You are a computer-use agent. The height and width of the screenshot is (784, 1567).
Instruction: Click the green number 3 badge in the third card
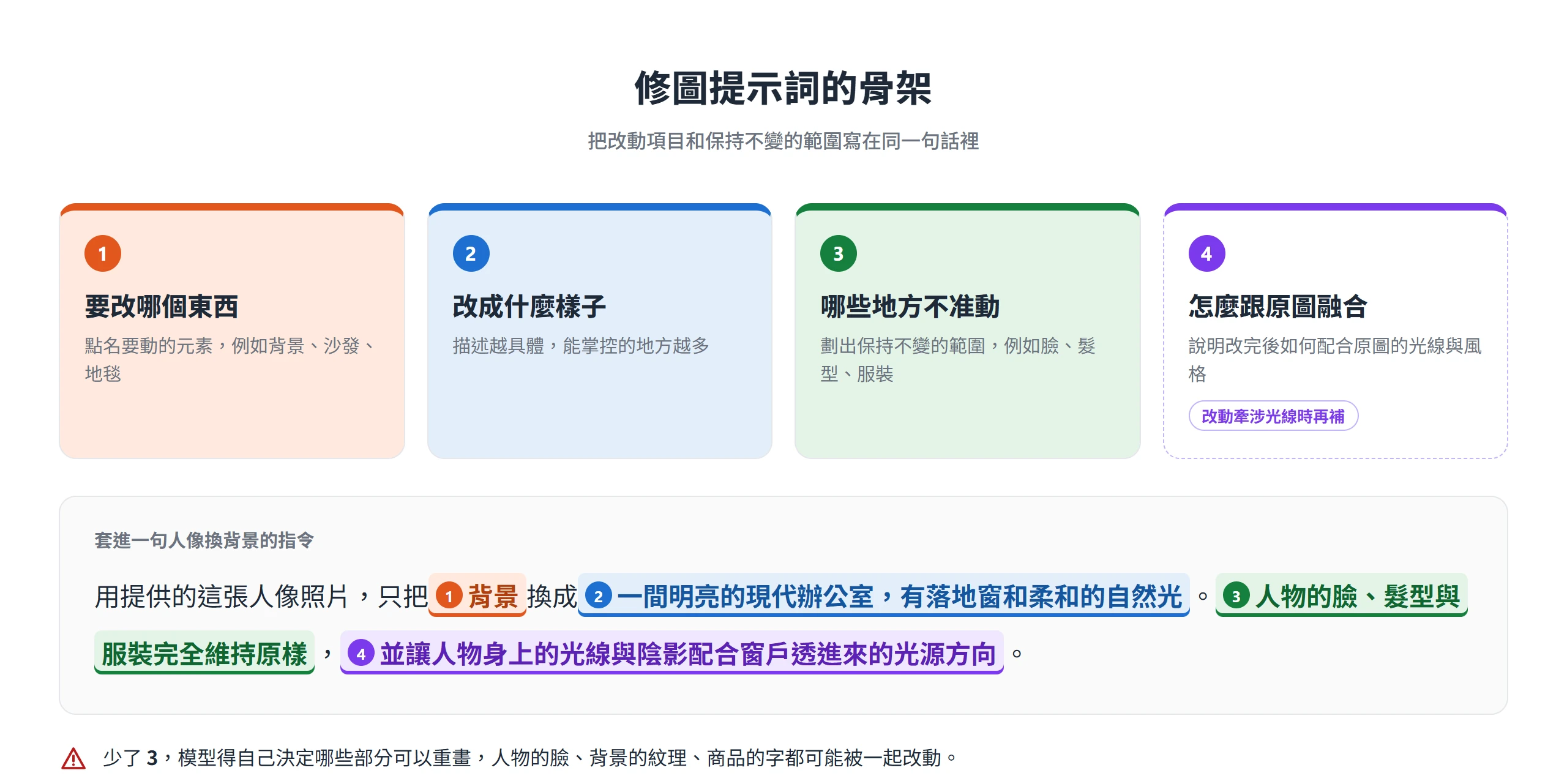839,253
